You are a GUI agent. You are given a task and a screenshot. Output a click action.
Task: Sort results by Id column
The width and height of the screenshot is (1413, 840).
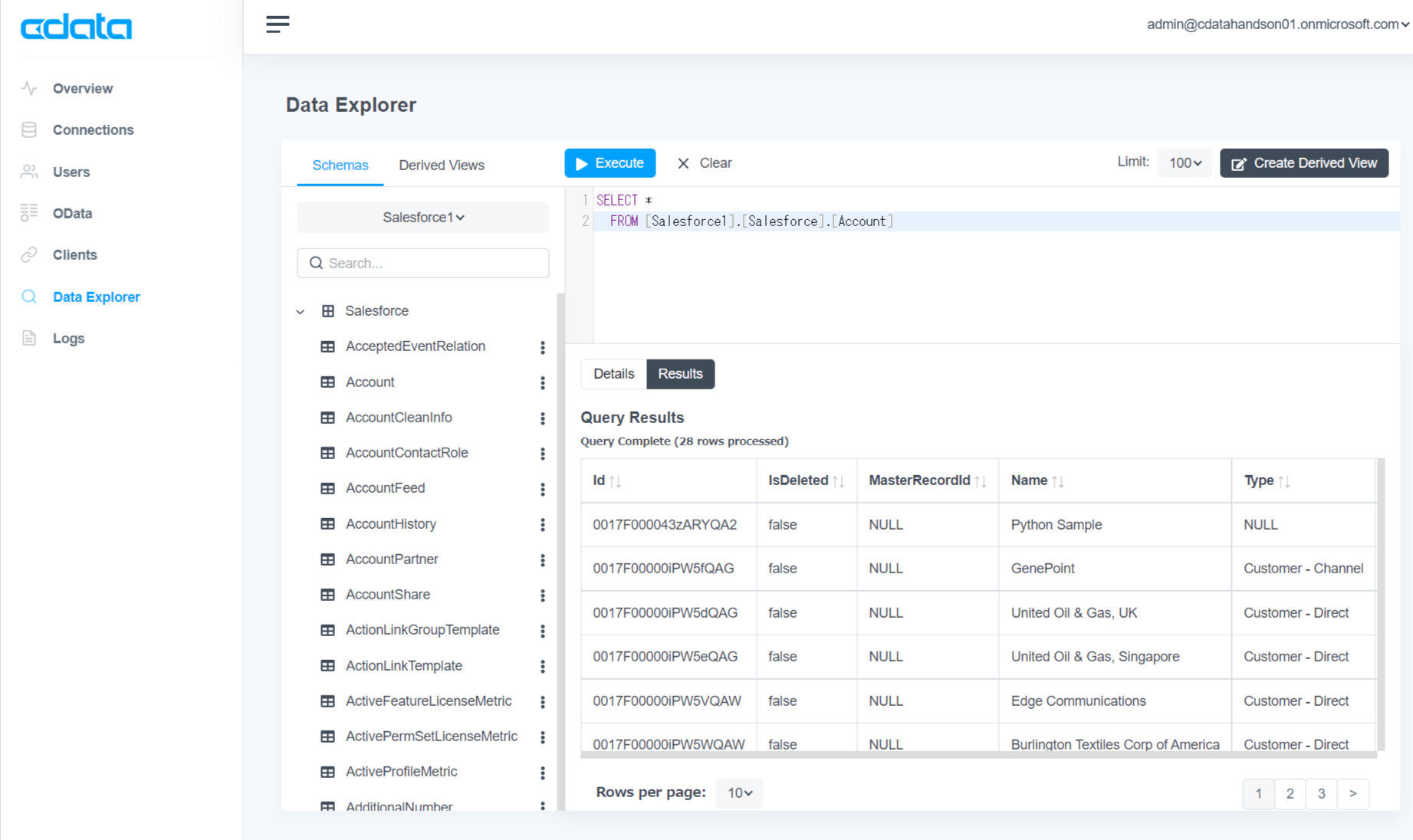[615, 481]
